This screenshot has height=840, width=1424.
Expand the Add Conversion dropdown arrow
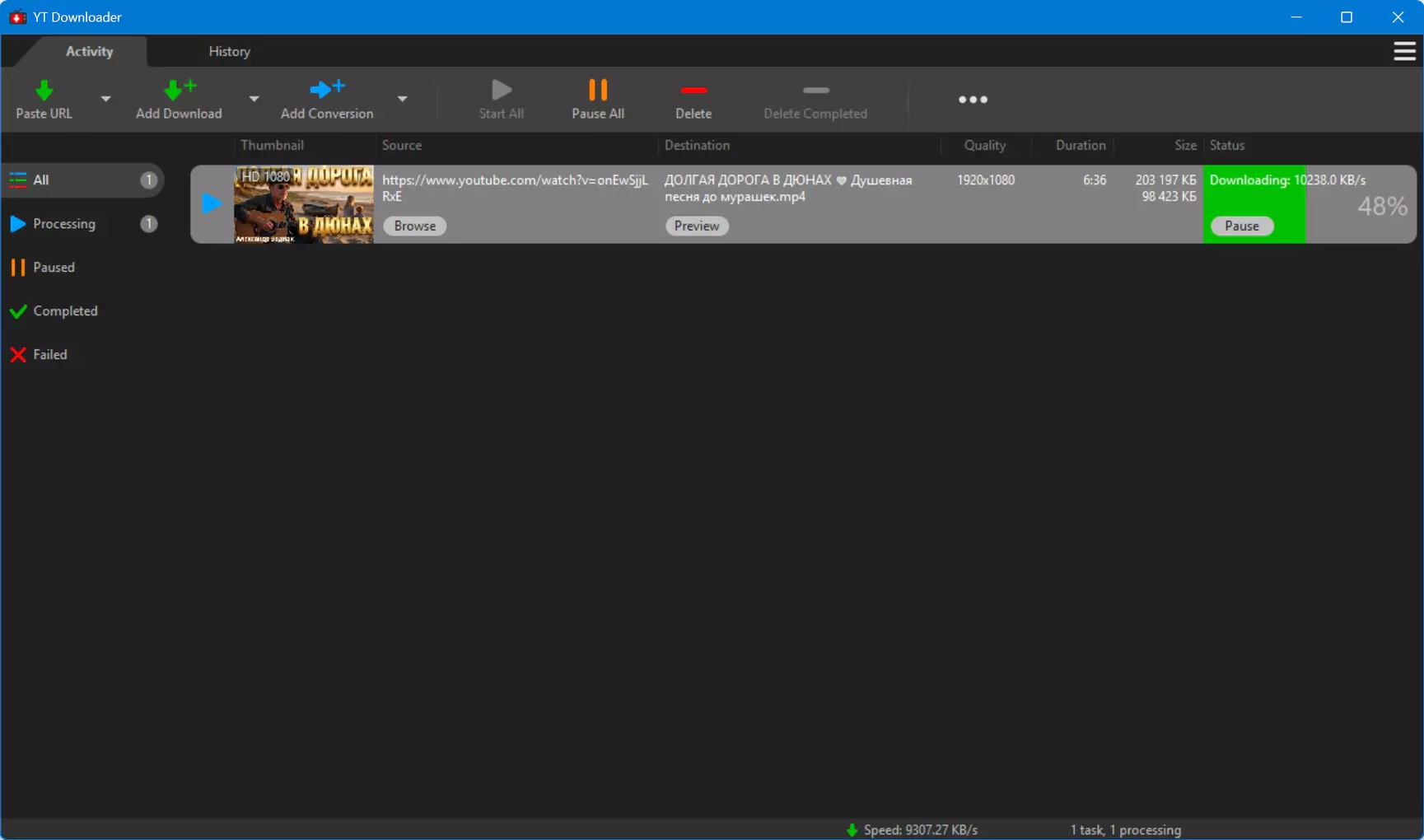[x=402, y=99]
